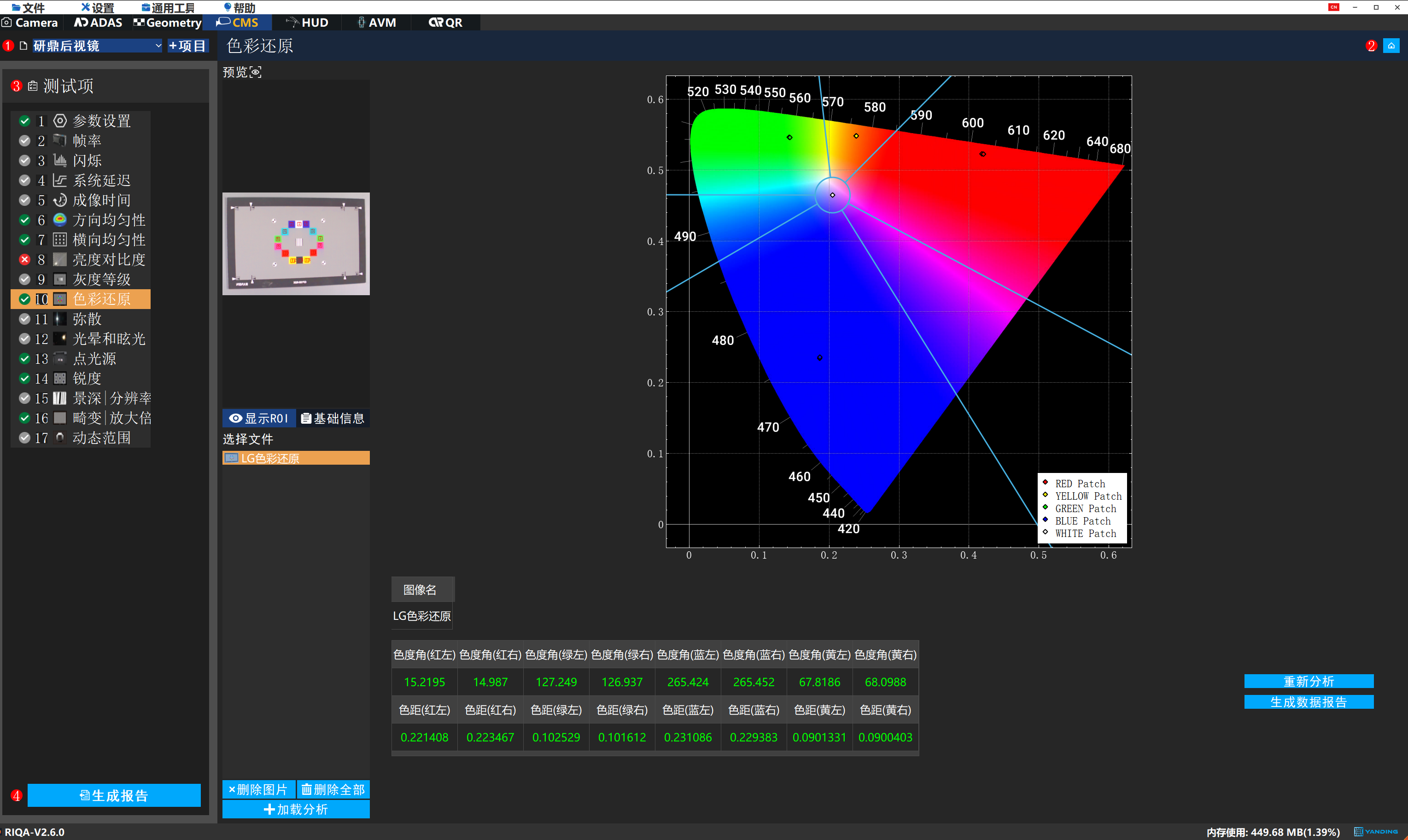Click the preview eye icon next to 预览
This screenshot has width=1408, height=840.
pyautogui.click(x=256, y=72)
